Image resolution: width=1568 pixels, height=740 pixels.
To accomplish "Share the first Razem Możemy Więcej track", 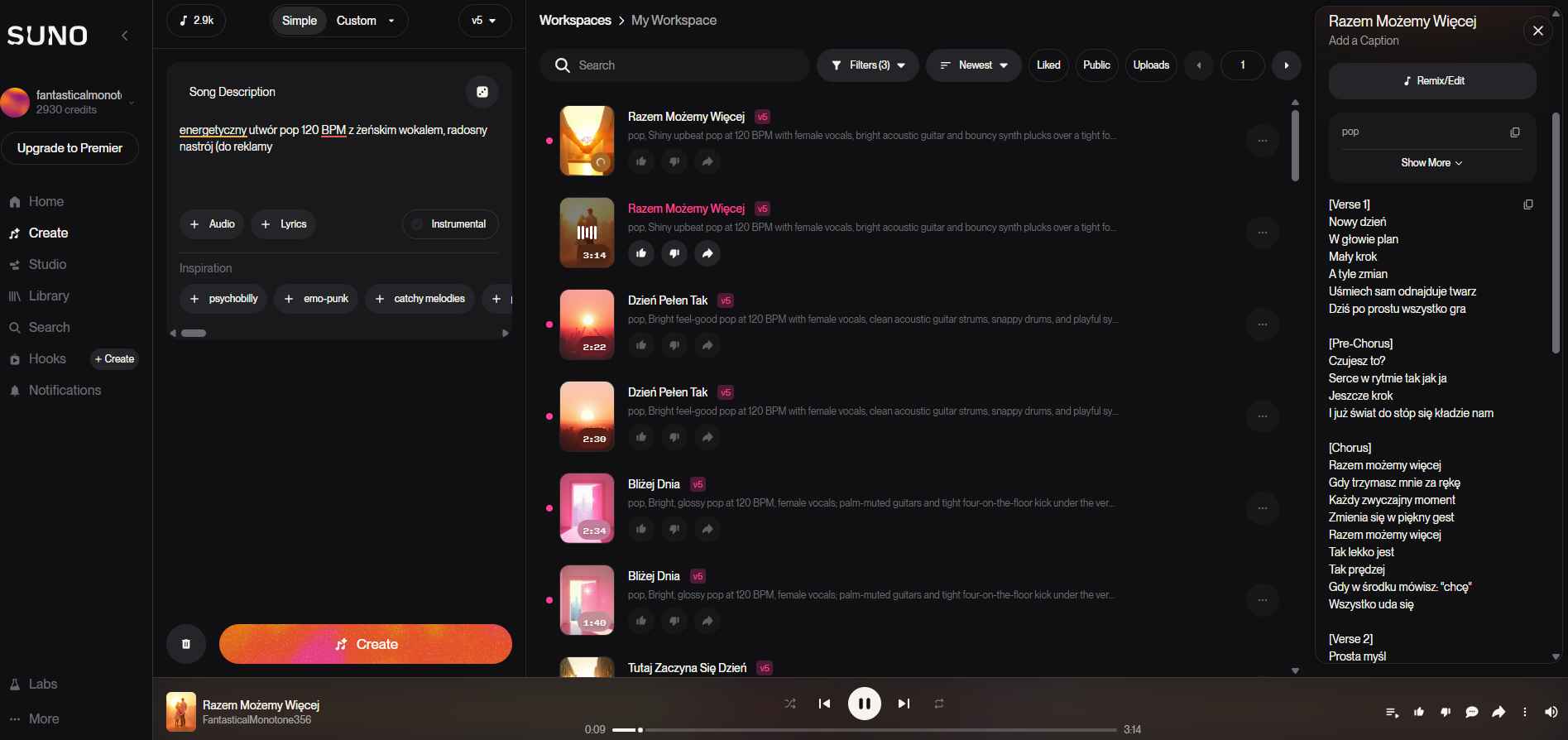I will coord(707,161).
